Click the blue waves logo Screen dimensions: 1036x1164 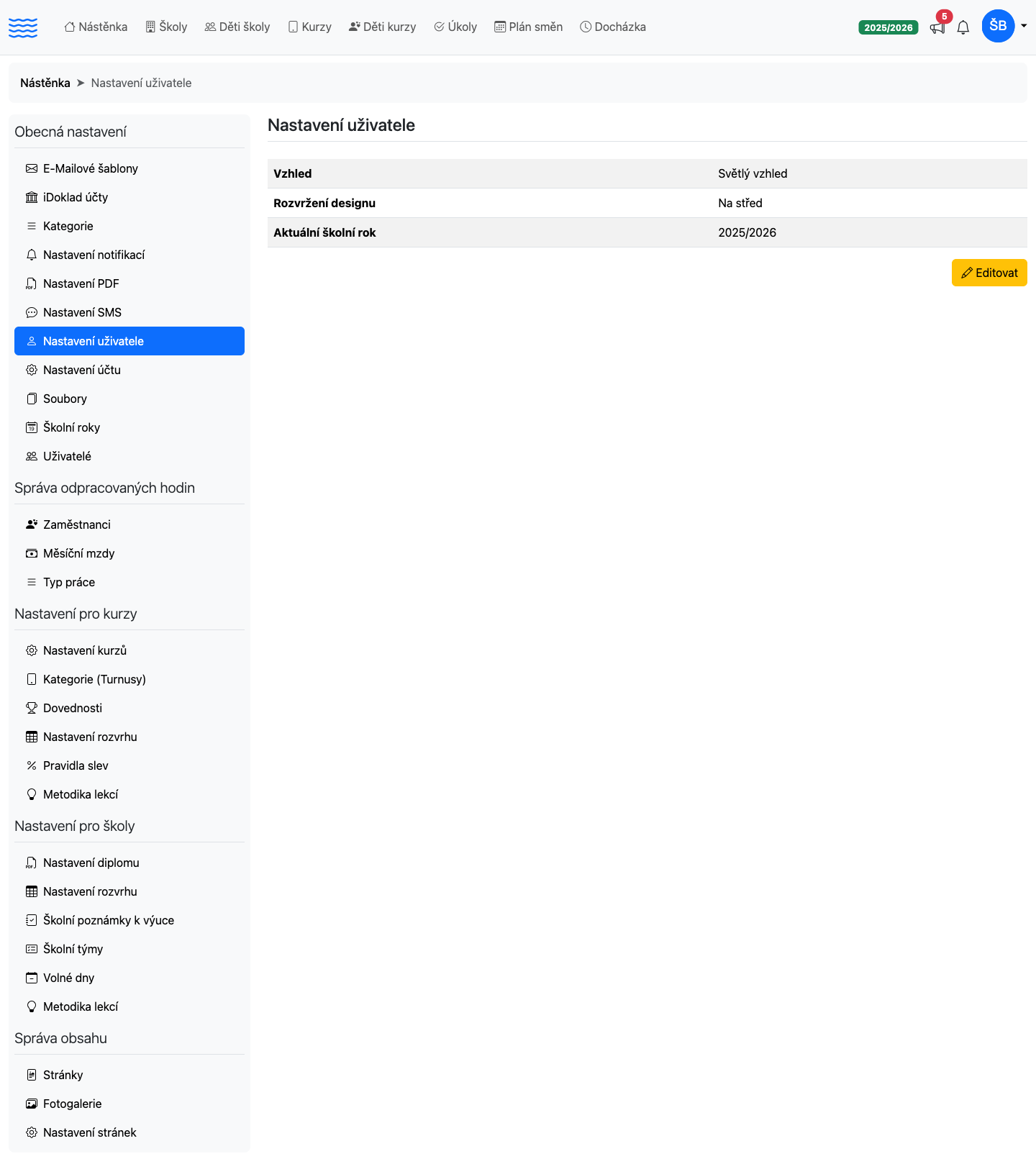23,27
